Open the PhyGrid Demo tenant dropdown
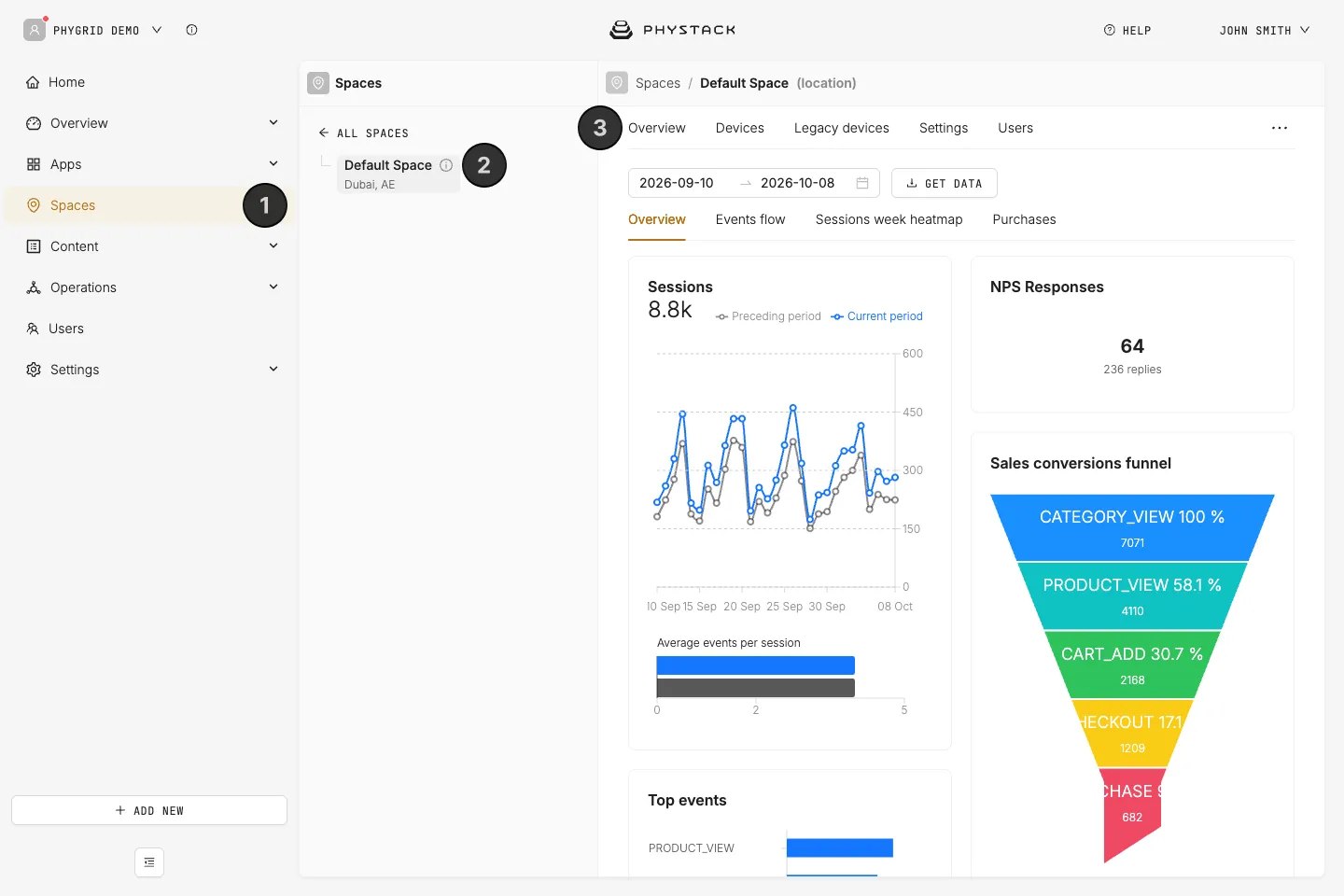Screen dimensions: 1344x896 97,30
